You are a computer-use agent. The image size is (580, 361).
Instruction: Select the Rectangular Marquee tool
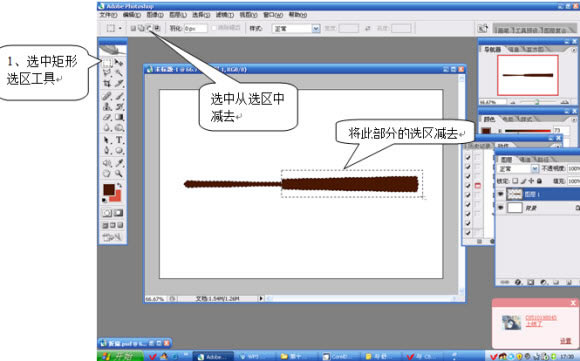pos(107,63)
